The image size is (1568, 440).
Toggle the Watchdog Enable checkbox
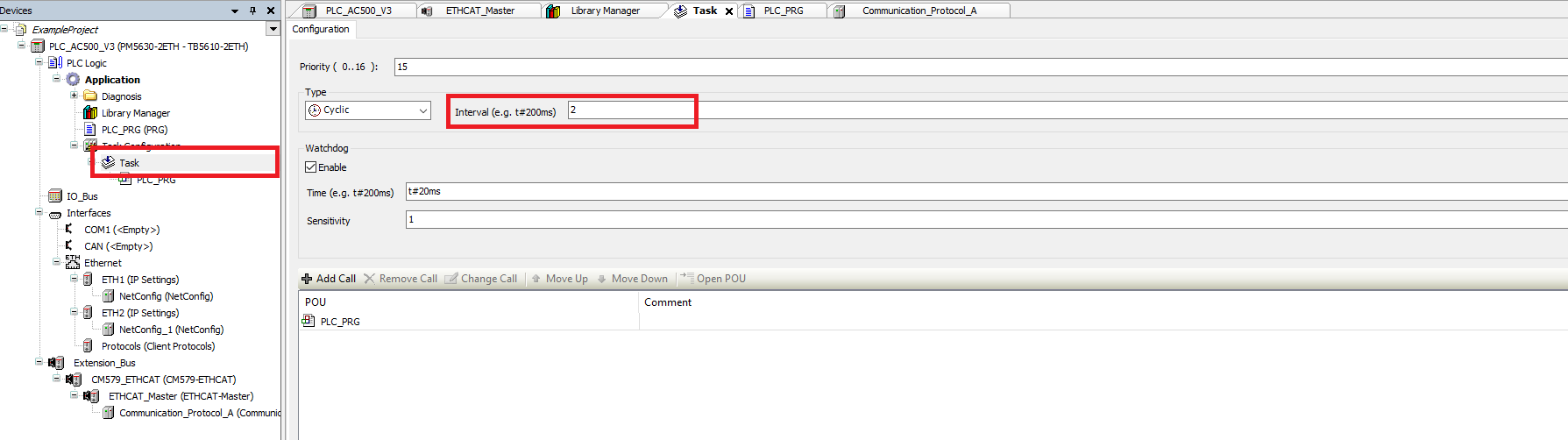[310, 167]
